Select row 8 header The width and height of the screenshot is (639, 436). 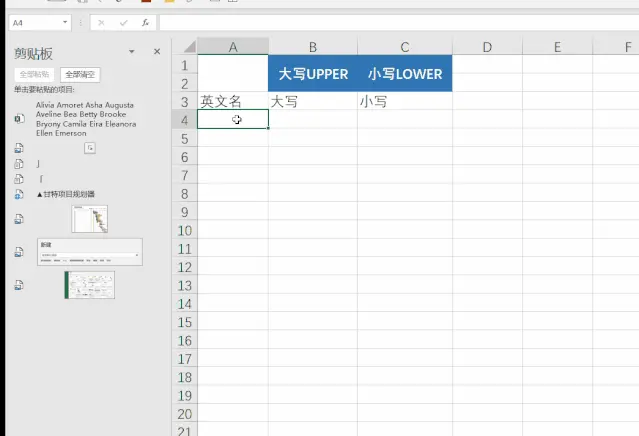click(185, 194)
